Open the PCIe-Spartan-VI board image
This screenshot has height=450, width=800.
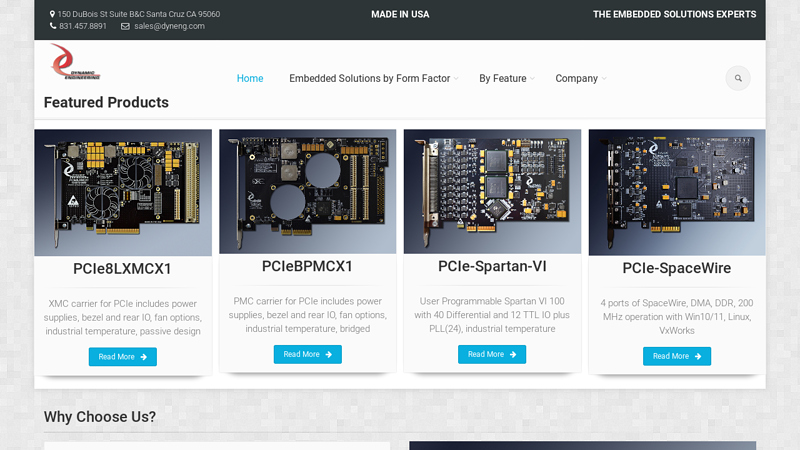[492, 191]
